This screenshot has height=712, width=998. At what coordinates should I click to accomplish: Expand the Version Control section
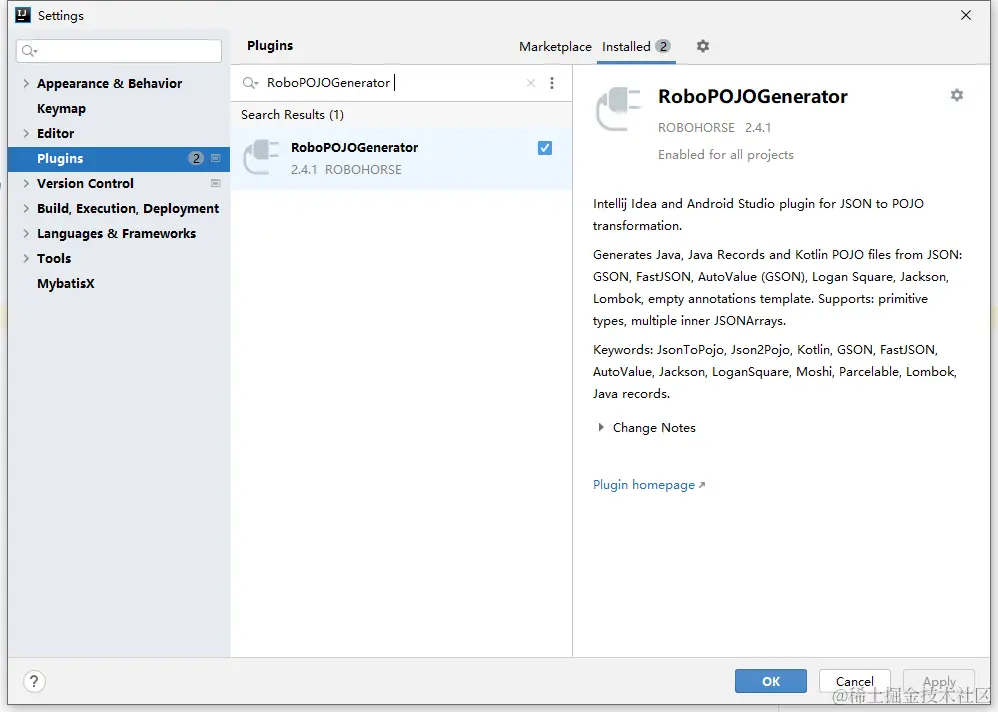pyautogui.click(x=26, y=183)
